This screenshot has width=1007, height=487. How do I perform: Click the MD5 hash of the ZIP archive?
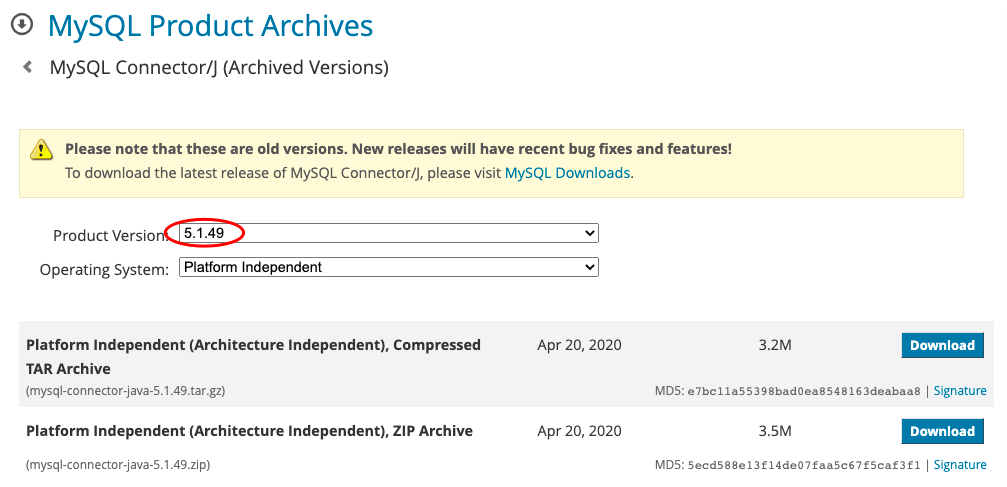click(804, 465)
